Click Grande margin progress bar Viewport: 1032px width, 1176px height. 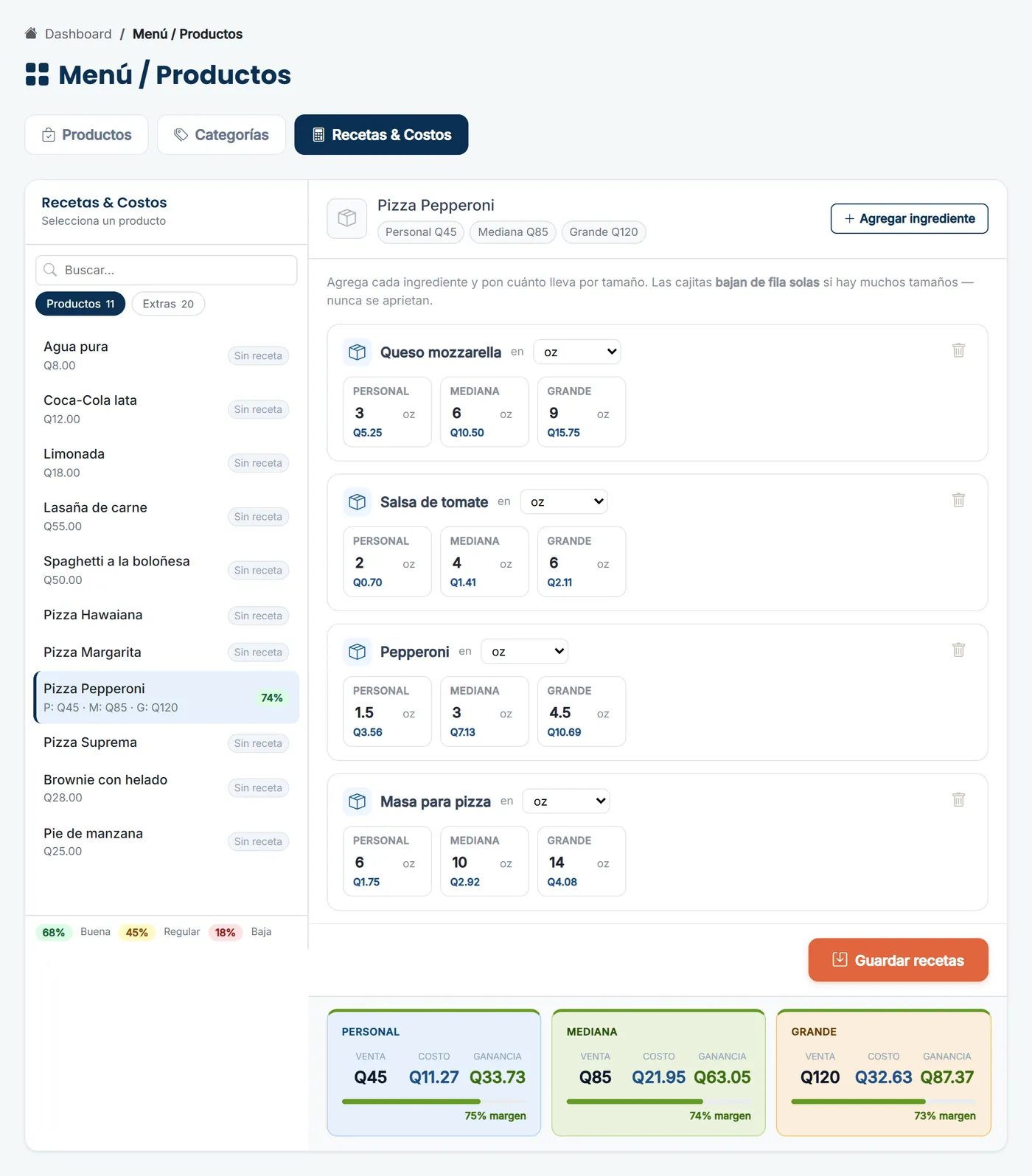(883, 1102)
